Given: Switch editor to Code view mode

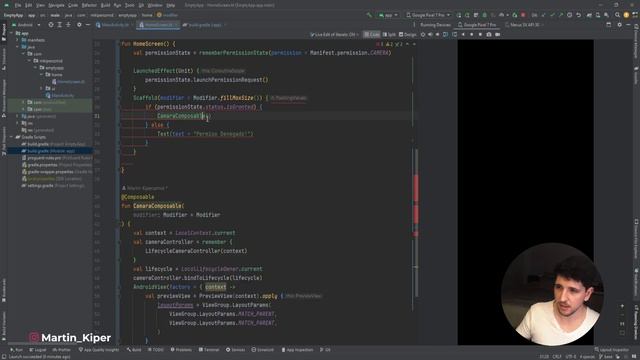Looking at the screenshot, I should tap(371, 35).
